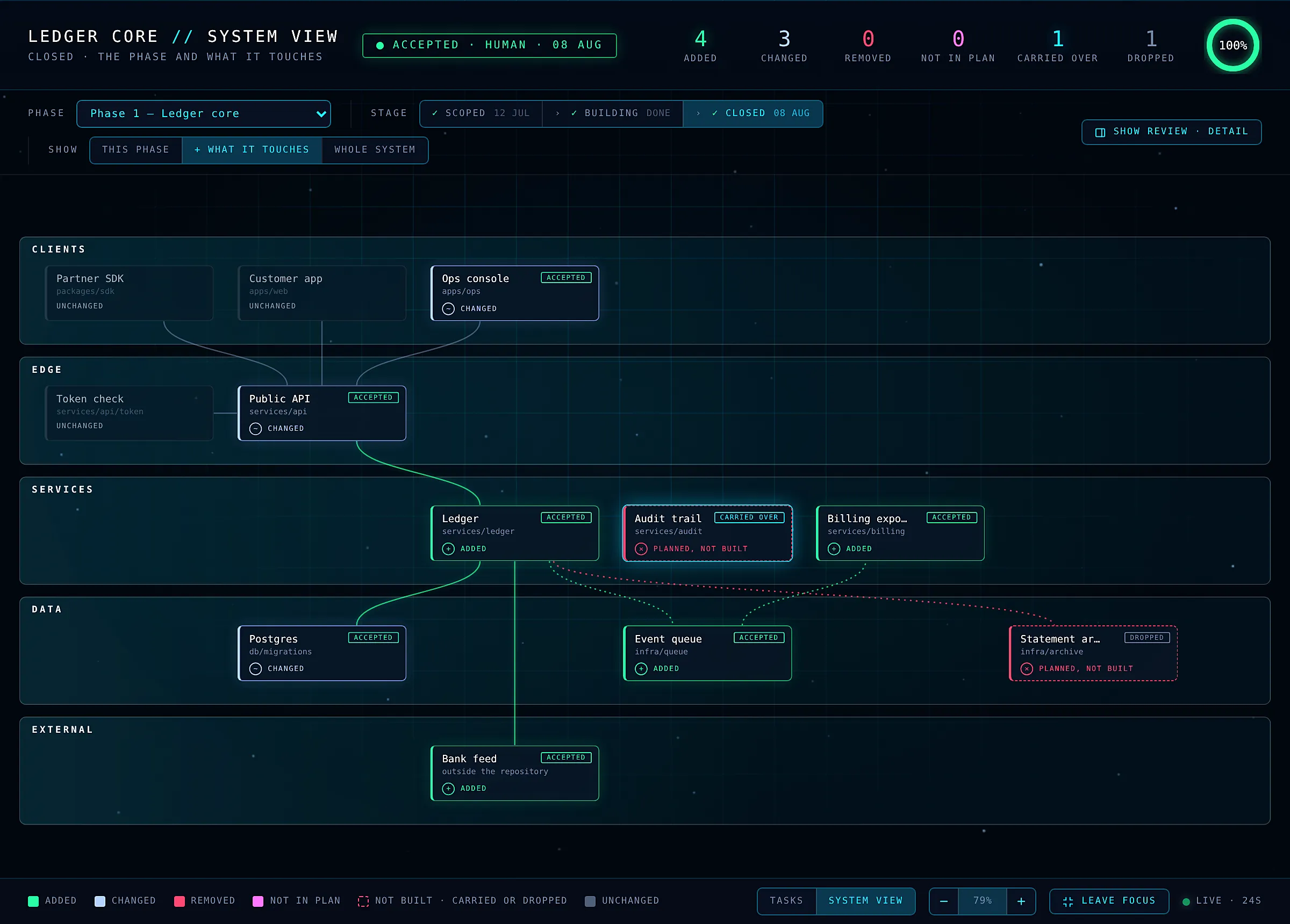Click the Unchanged legend swatch
The height and width of the screenshot is (924, 1290).
pyautogui.click(x=590, y=901)
